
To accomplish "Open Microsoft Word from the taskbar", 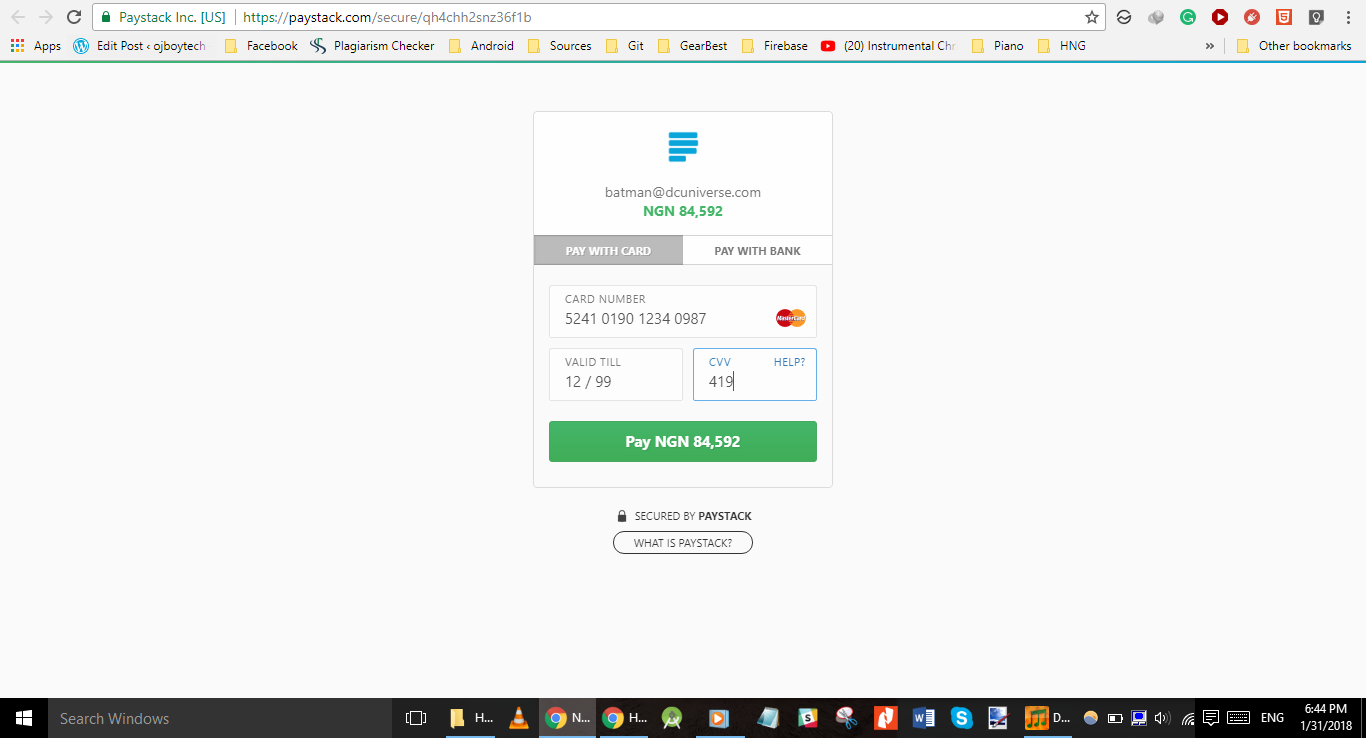I will point(923,718).
